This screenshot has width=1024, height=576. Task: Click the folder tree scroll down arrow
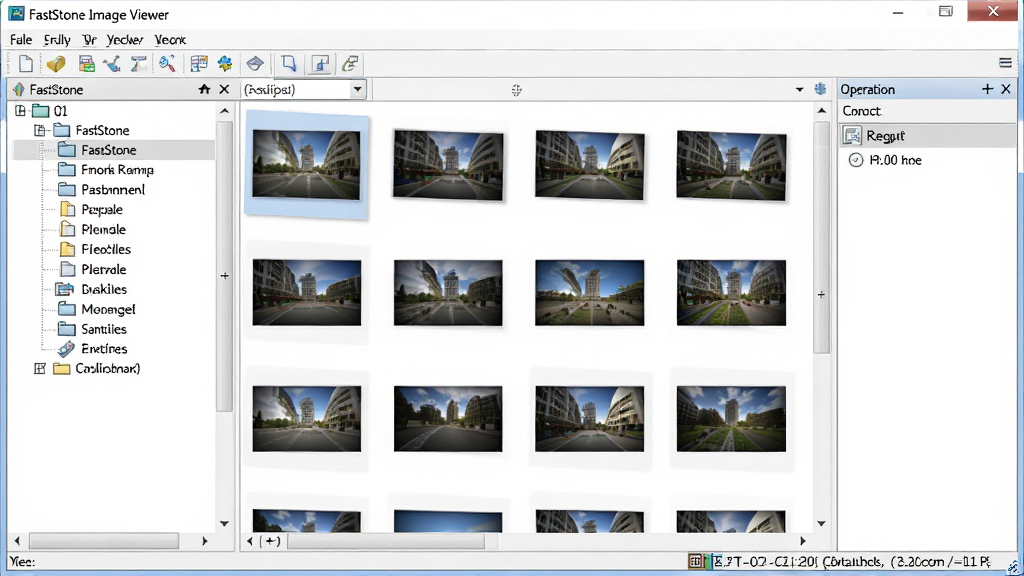point(225,523)
